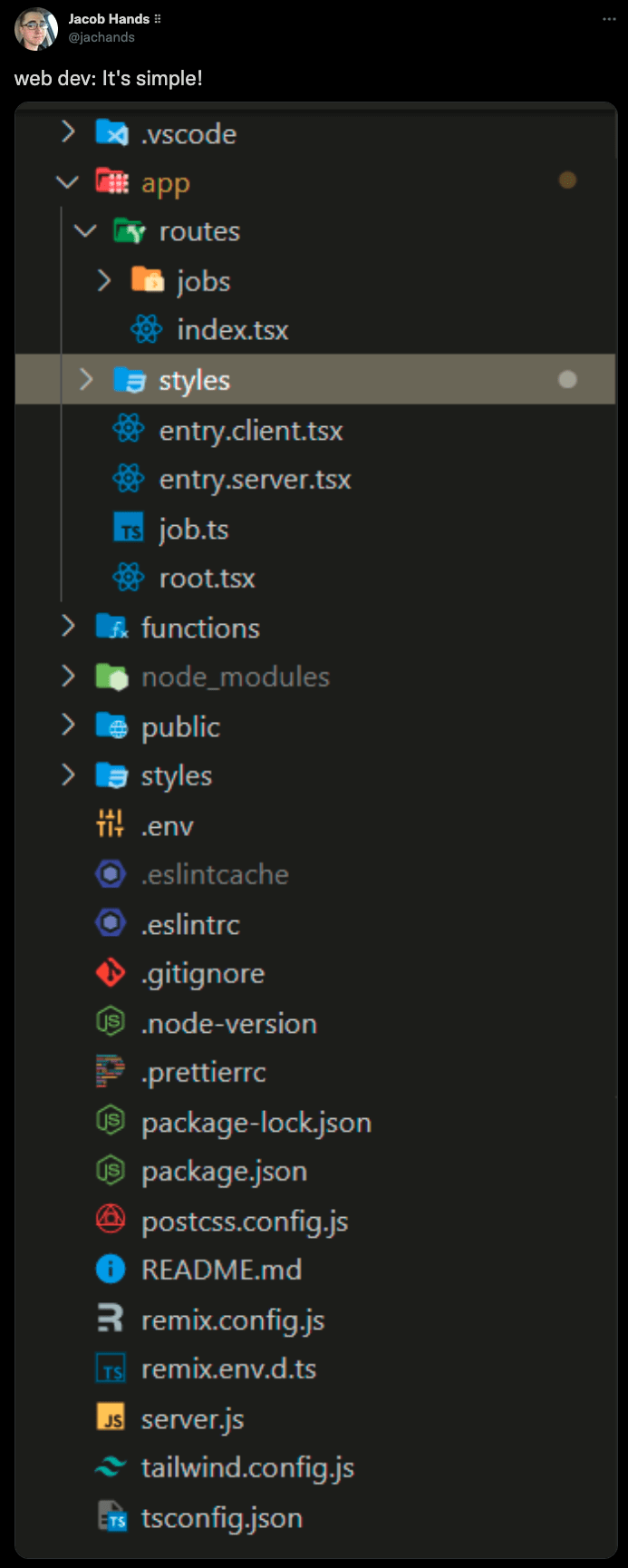628x1568 pixels.
Task: Open the README.md file name
Action: pyautogui.click(x=221, y=1270)
